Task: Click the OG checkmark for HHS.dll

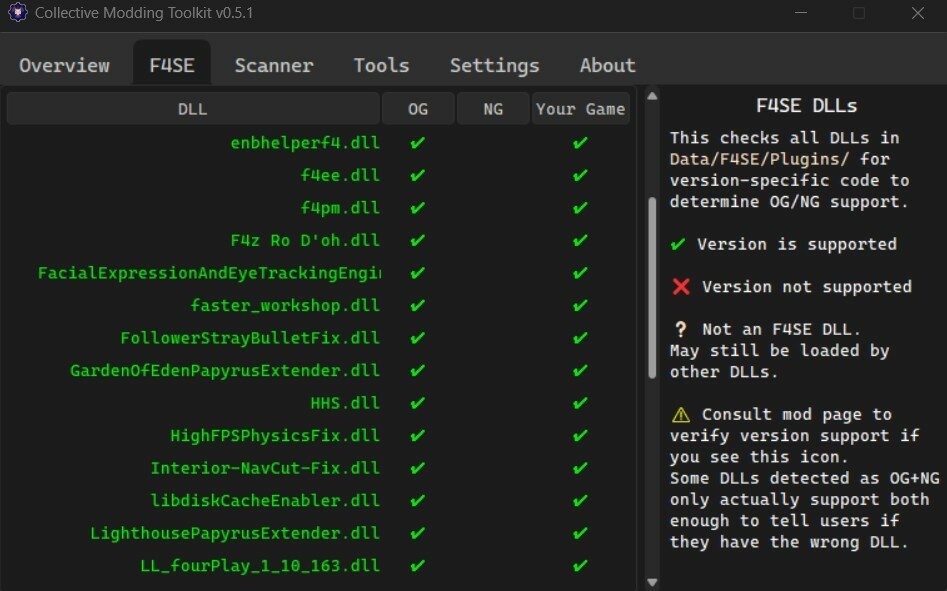Action: (417, 404)
